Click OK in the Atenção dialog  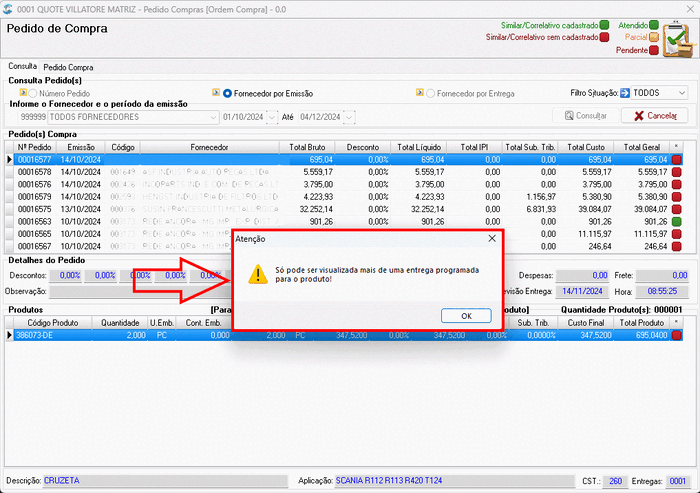[x=466, y=316]
